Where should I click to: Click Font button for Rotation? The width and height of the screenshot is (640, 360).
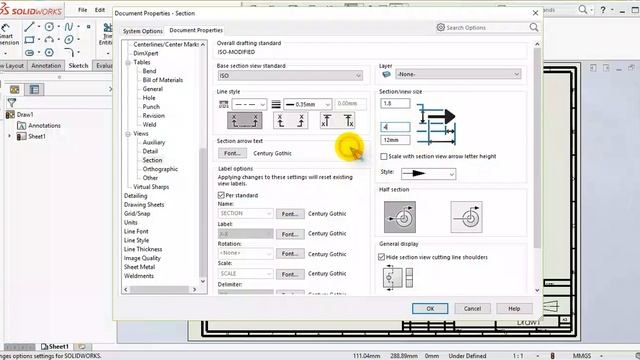pyautogui.click(x=290, y=254)
